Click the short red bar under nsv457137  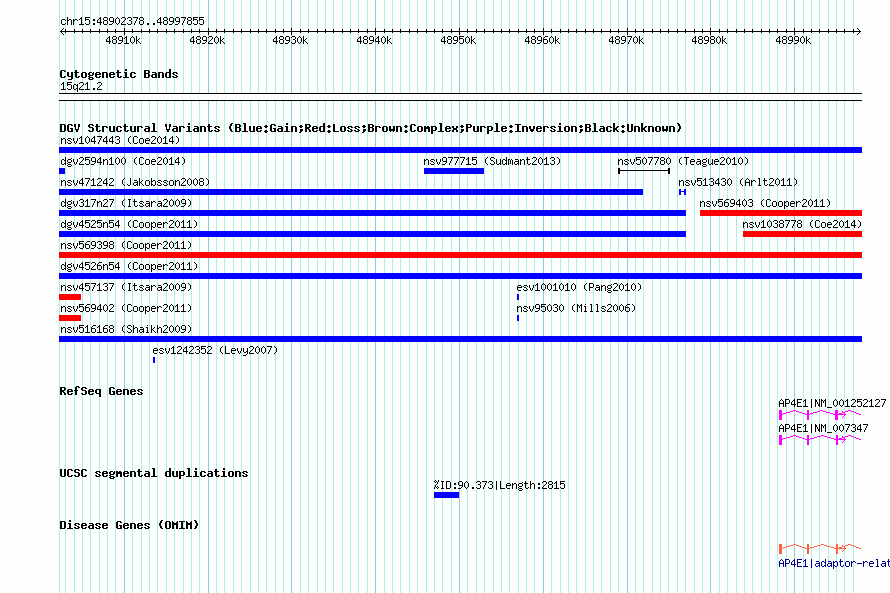click(x=70, y=297)
